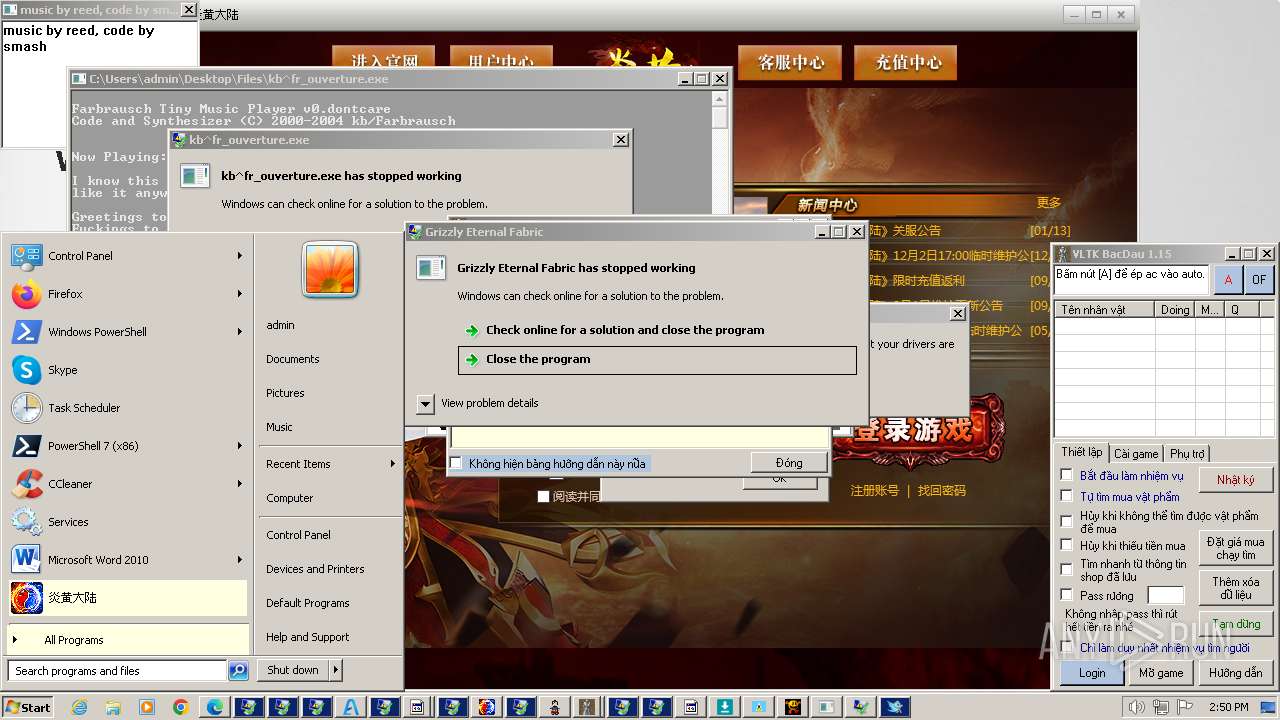Click 充值中心 button in game launcher
This screenshot has width=1280, height=720.
point(908,62)
